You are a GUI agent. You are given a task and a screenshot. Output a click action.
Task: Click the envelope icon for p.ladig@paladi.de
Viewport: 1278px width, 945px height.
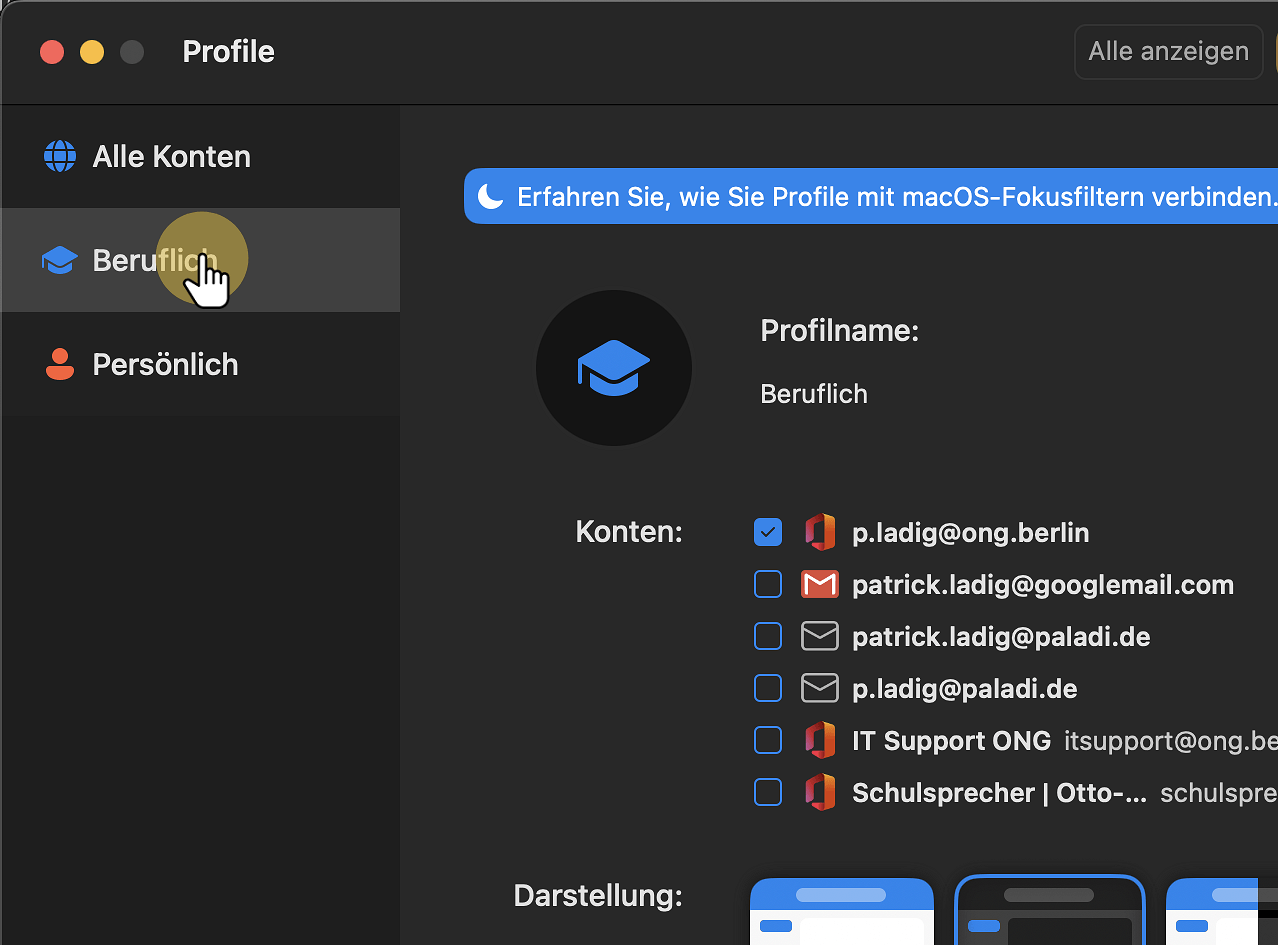coord(820,688)
